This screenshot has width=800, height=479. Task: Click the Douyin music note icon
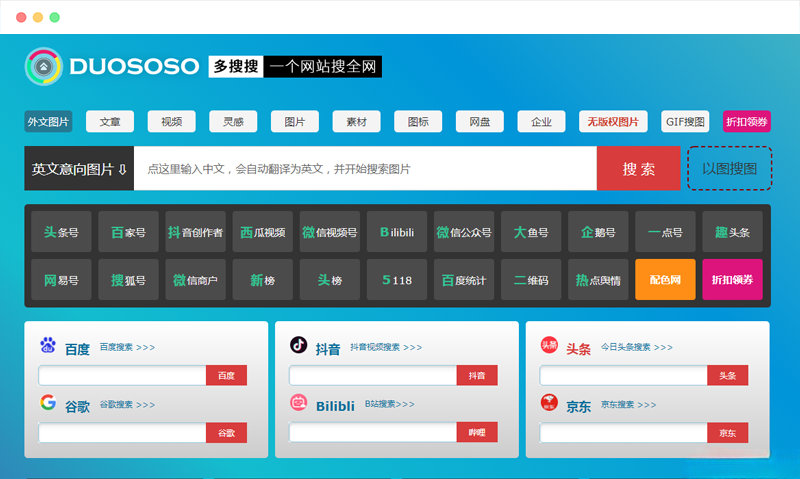click(298, 345)
